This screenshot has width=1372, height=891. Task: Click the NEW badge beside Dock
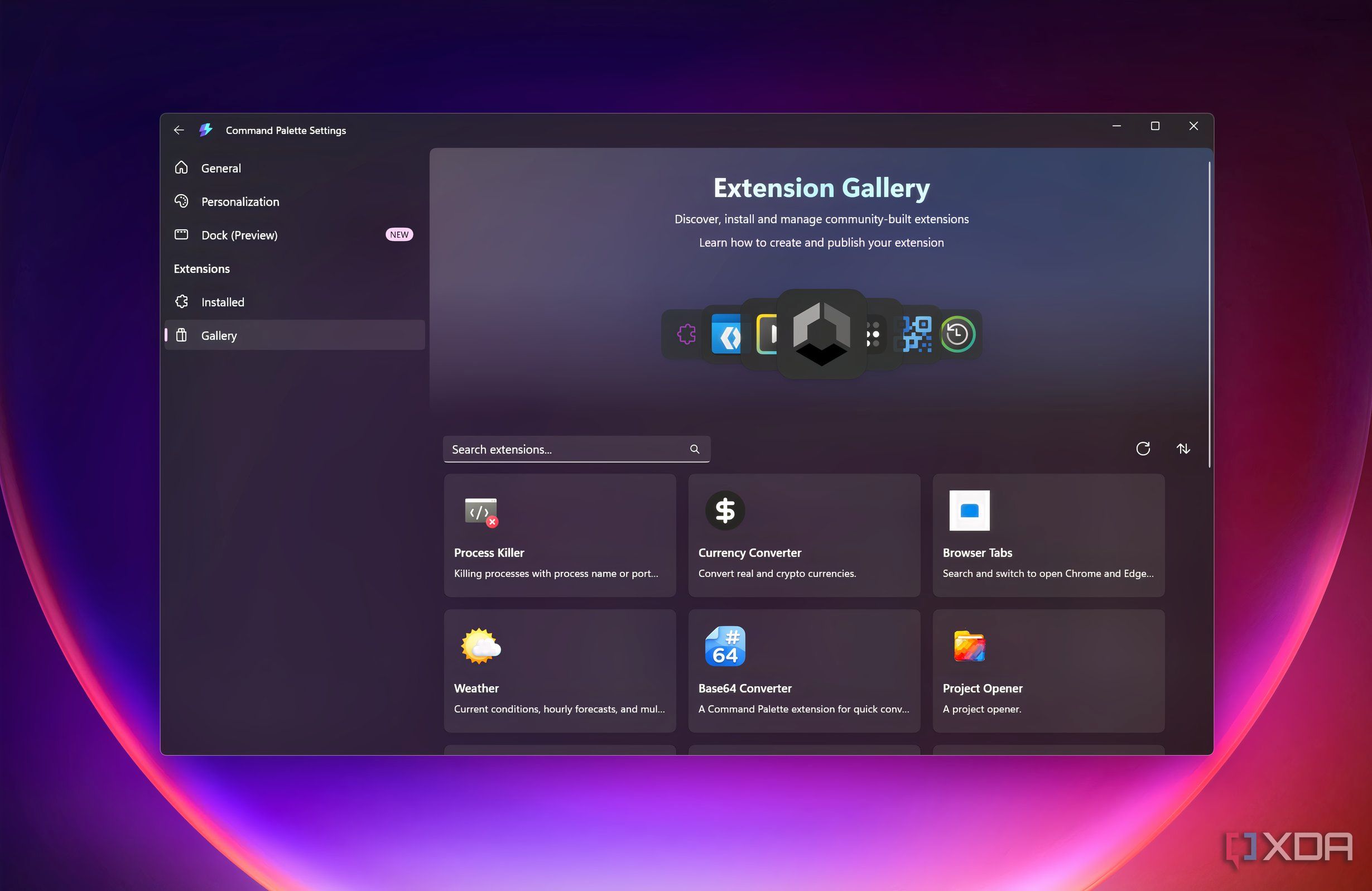pos(399,234)
